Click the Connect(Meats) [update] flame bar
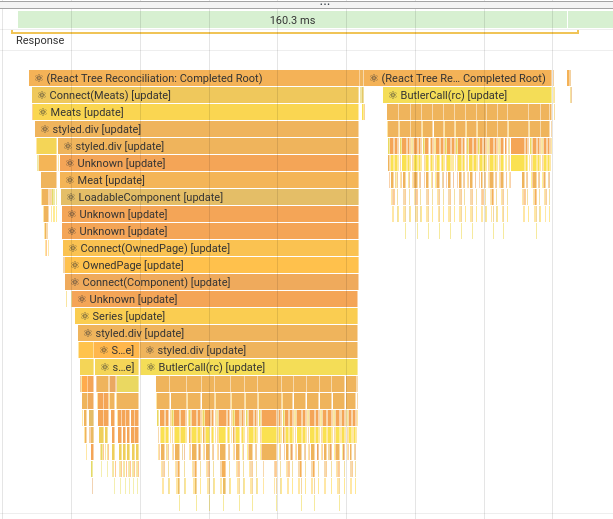613x519 pixels. [195, 95]
